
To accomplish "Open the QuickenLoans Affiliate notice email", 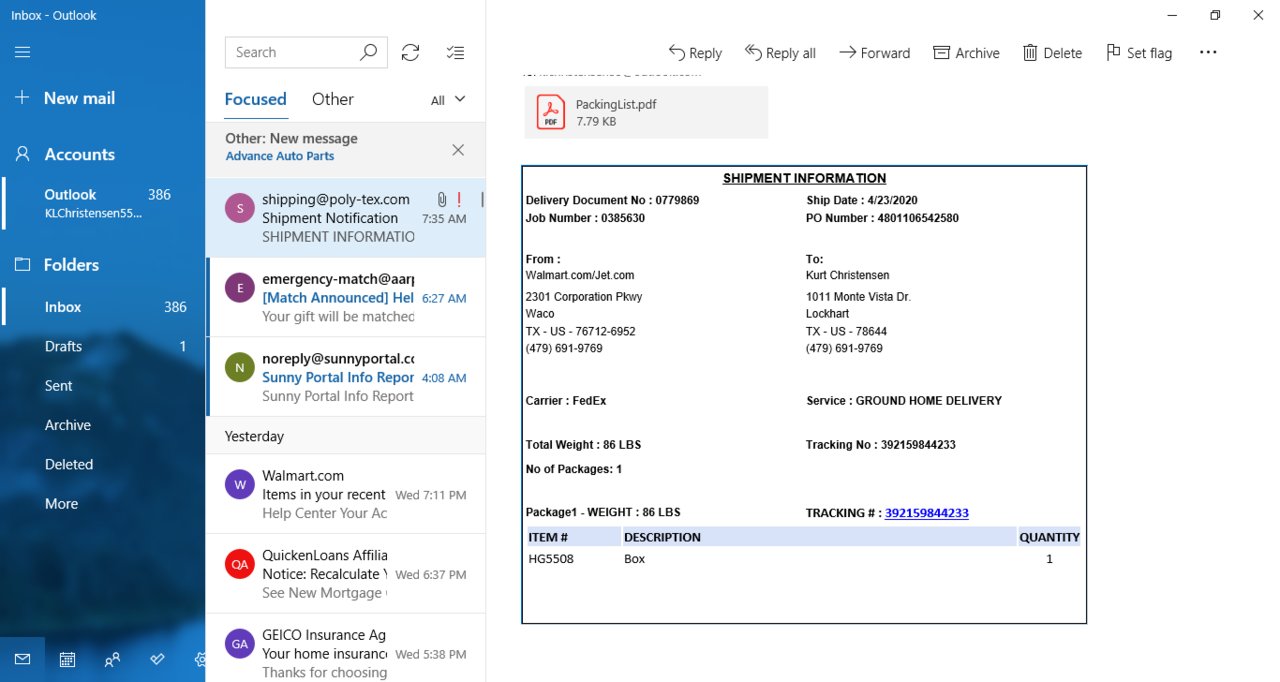I will [345, 574].
